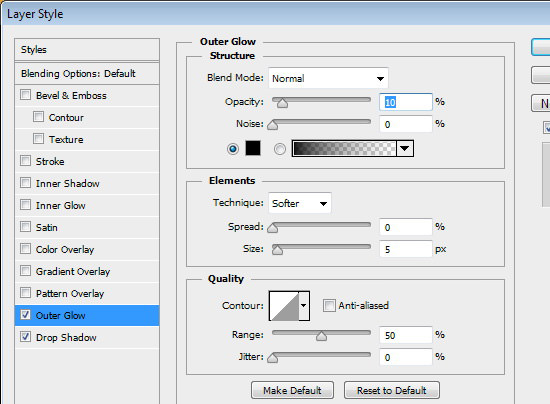Enable the Anti-aliased checkbox

[x=329, y=305]
